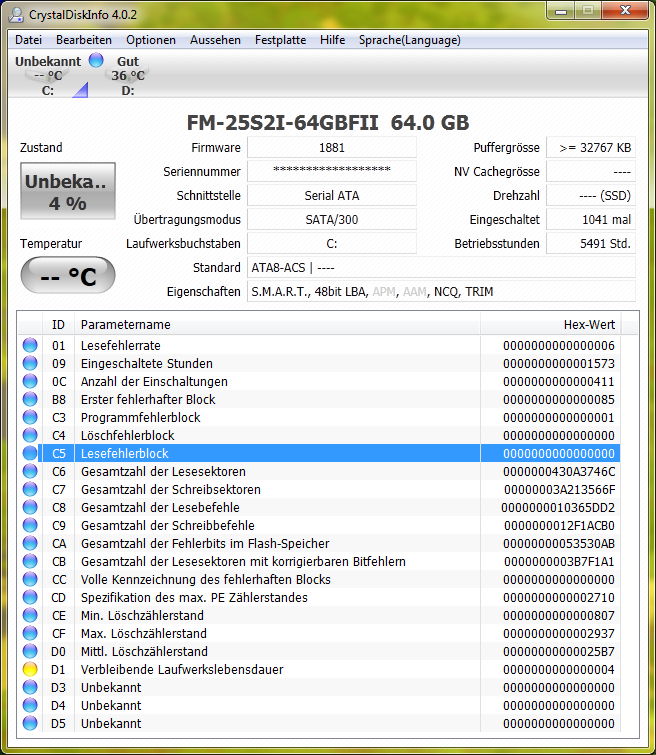This screenshot has height=755, width=656.
Task: Click status orb of Programmfehlerblock row
Action: pyautogui.click(x=30, y=417)
